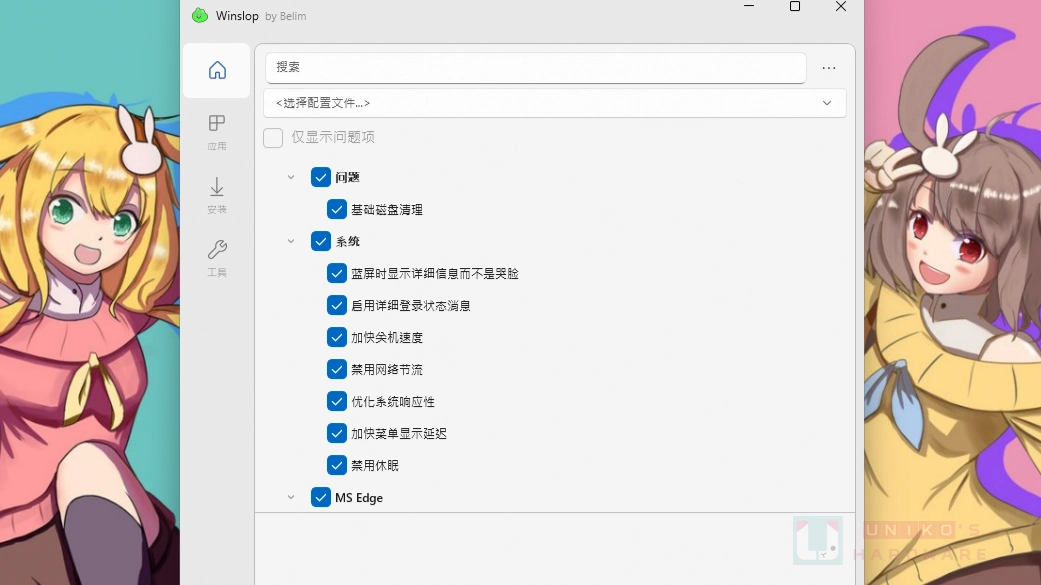Viewport: 1041px width, 585px height.
Task: Open the Home page in the sidebar
Action: point(217,70)
